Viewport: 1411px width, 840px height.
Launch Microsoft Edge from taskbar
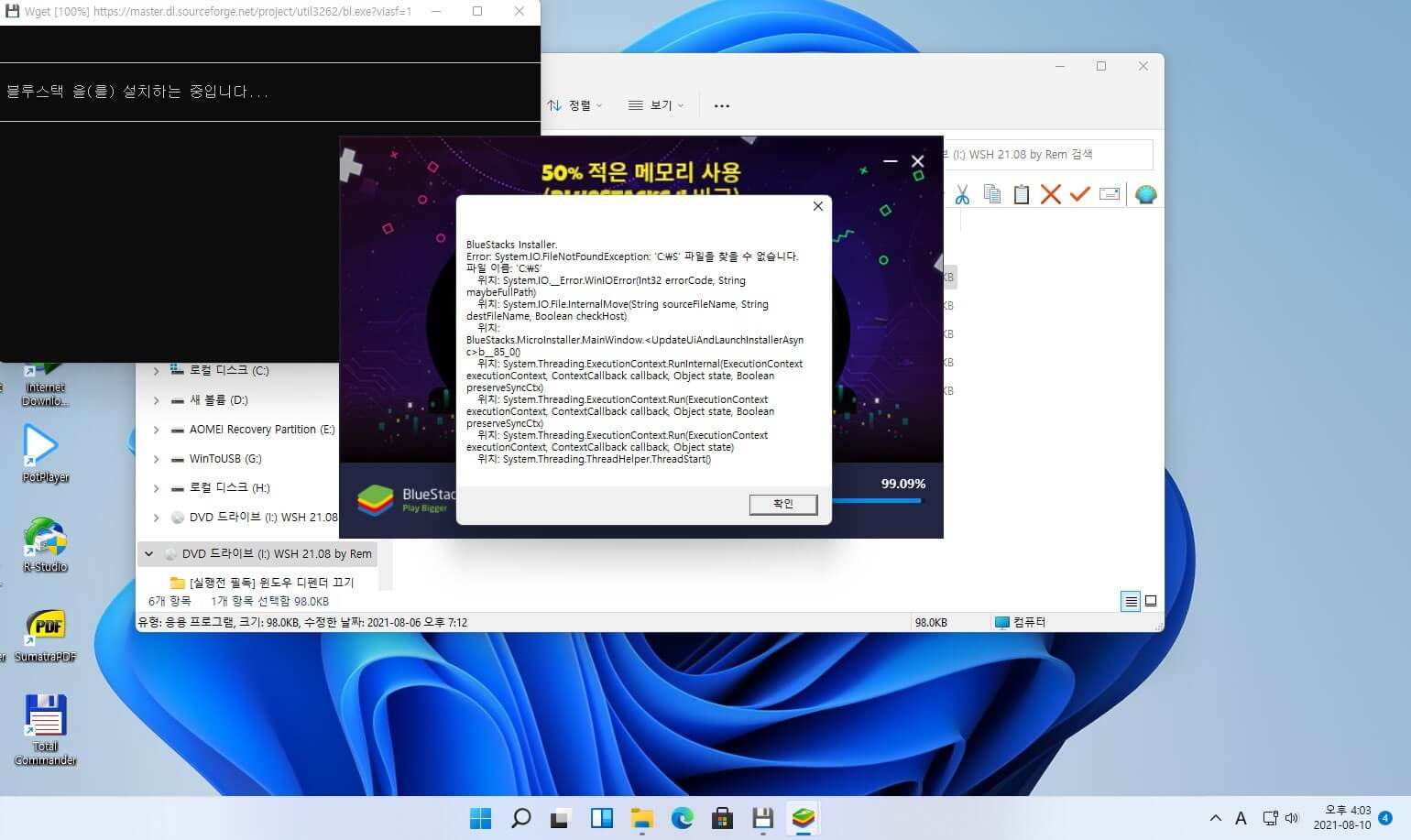pos(682,818)
